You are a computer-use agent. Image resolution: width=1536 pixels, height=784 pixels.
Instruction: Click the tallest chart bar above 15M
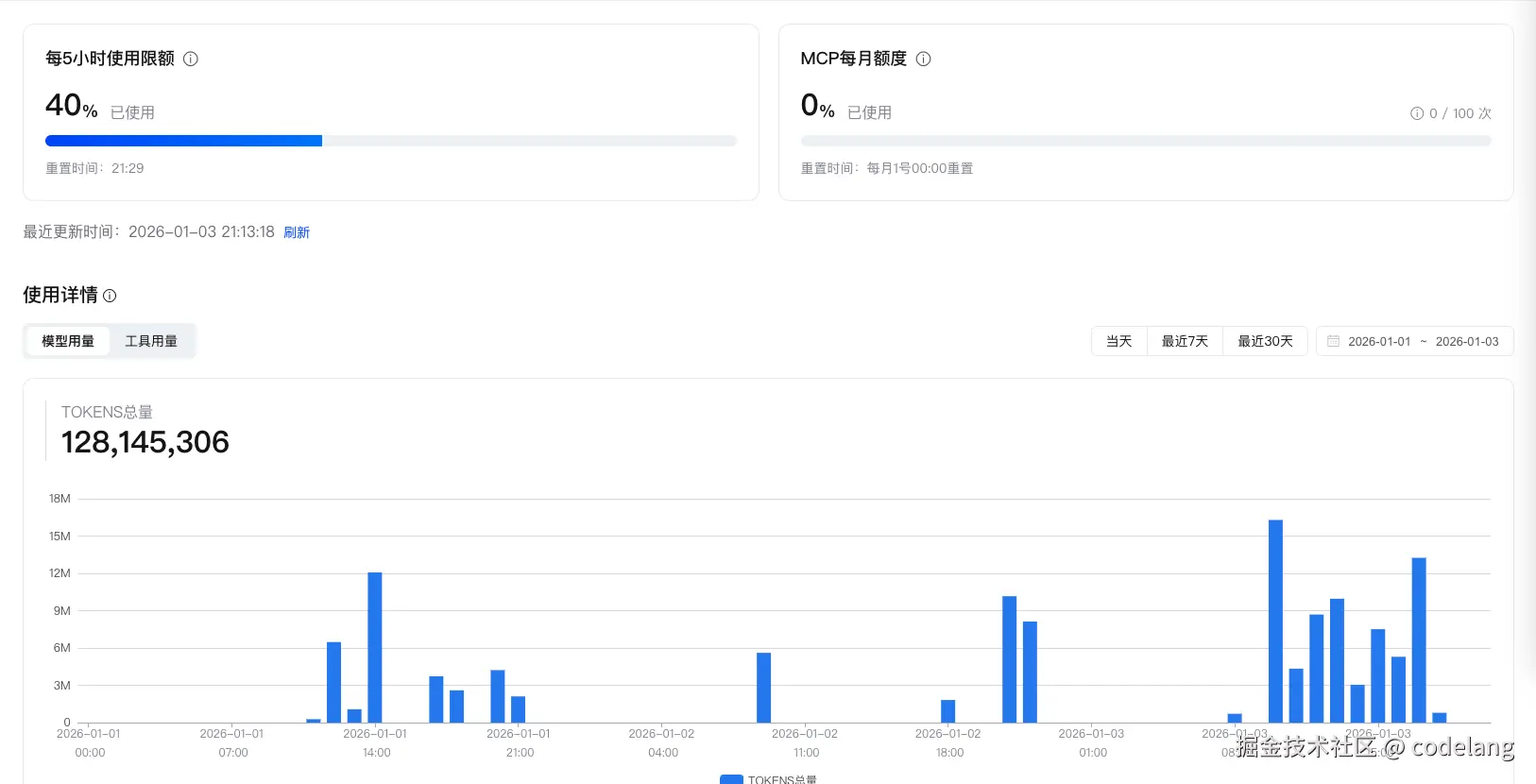point(1275,622)
